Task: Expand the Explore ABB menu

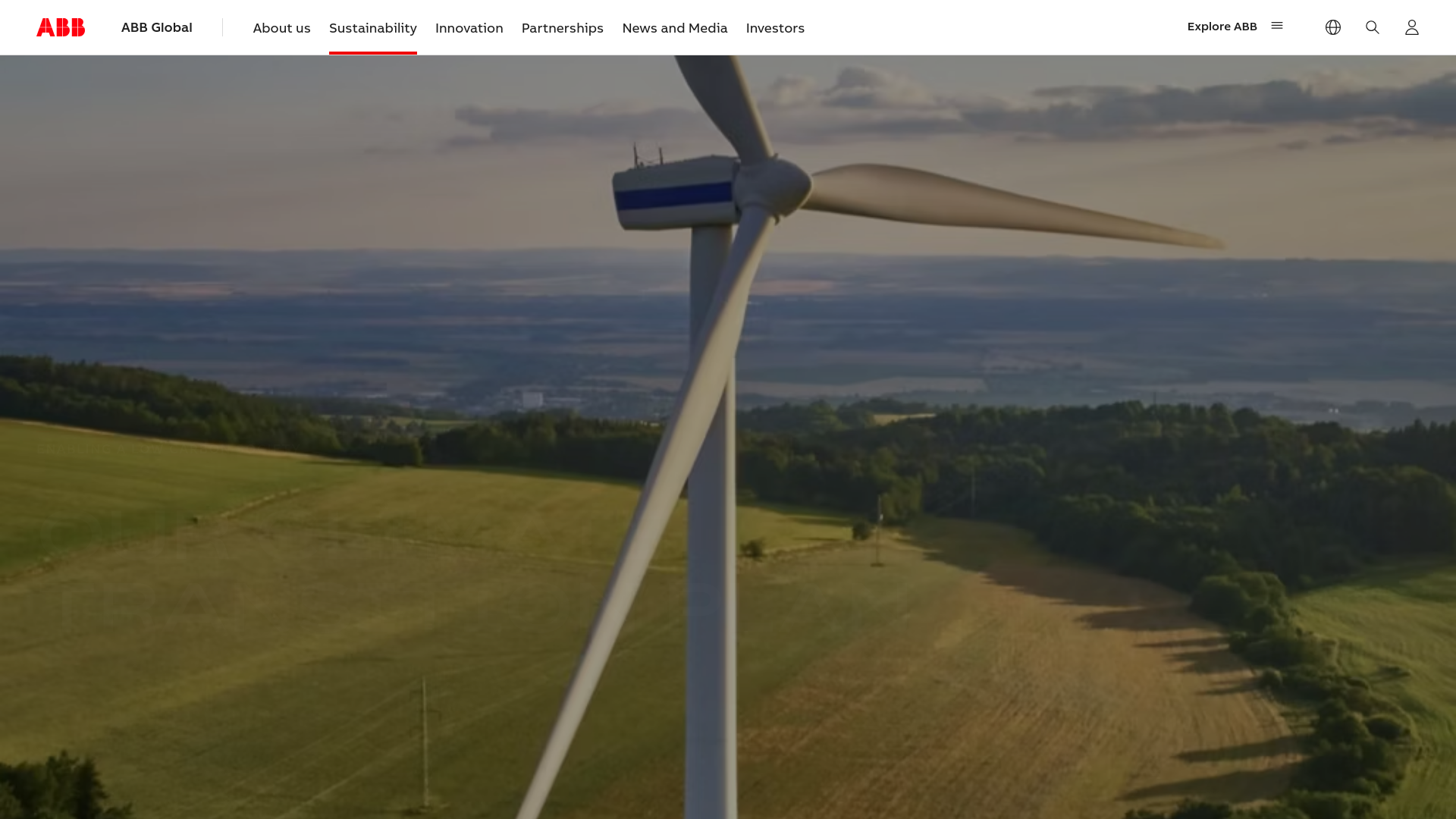Action: pyautogui.click(x=1235, y=27)
